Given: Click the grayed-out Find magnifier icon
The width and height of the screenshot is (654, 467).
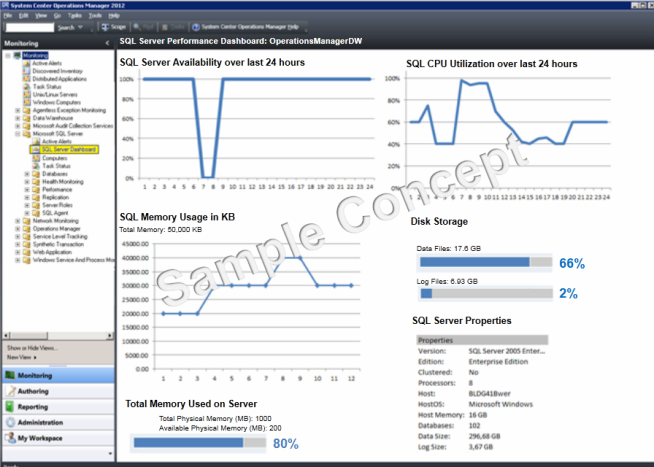Looking at the screenshot, I should (x=137, y=27).
